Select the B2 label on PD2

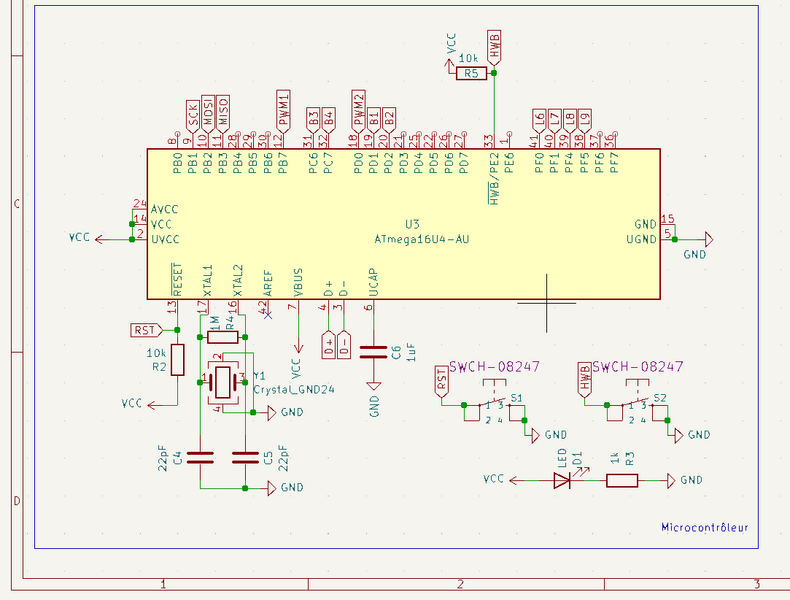[389, 119]
